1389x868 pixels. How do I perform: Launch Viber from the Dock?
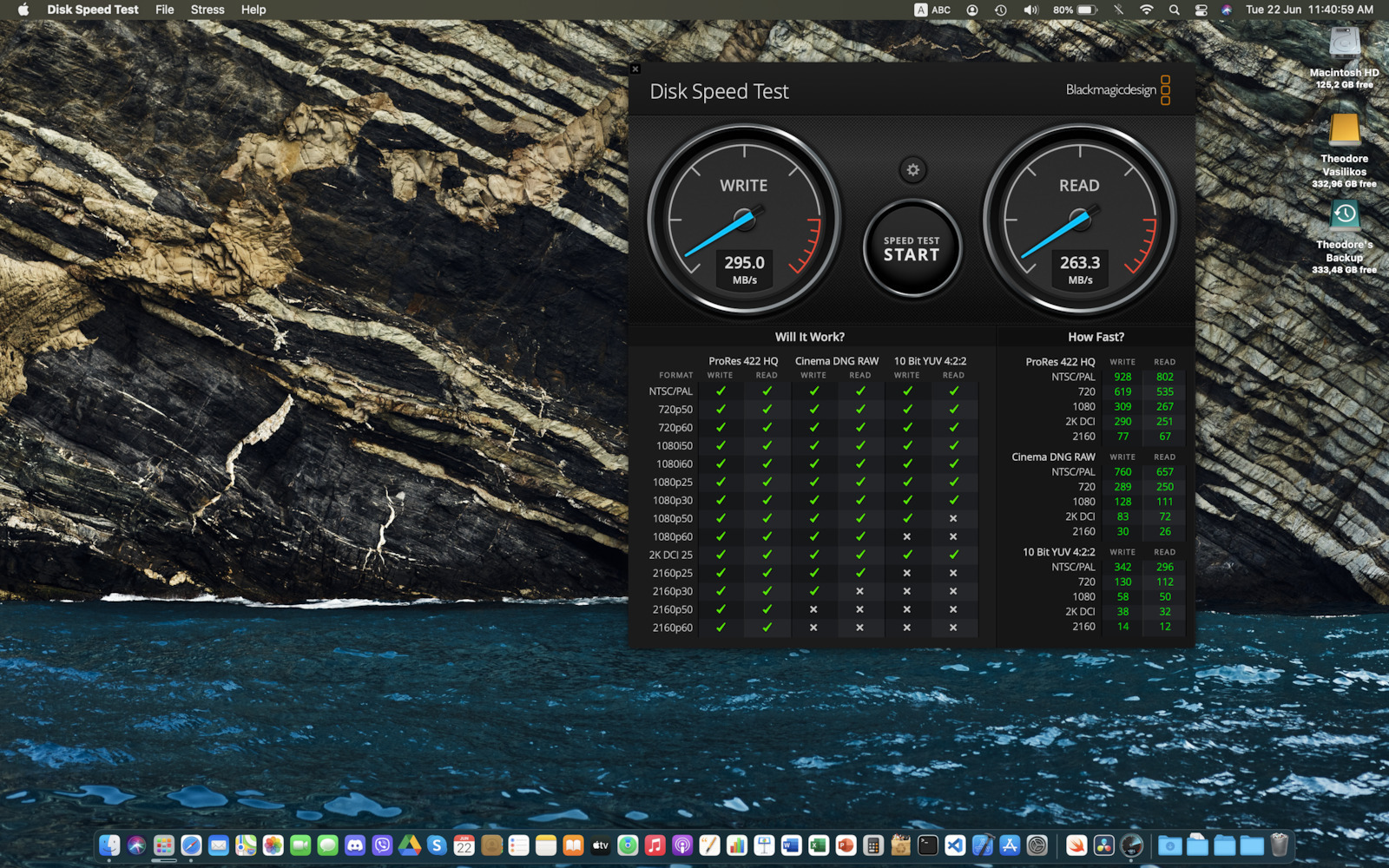[382, 845]
